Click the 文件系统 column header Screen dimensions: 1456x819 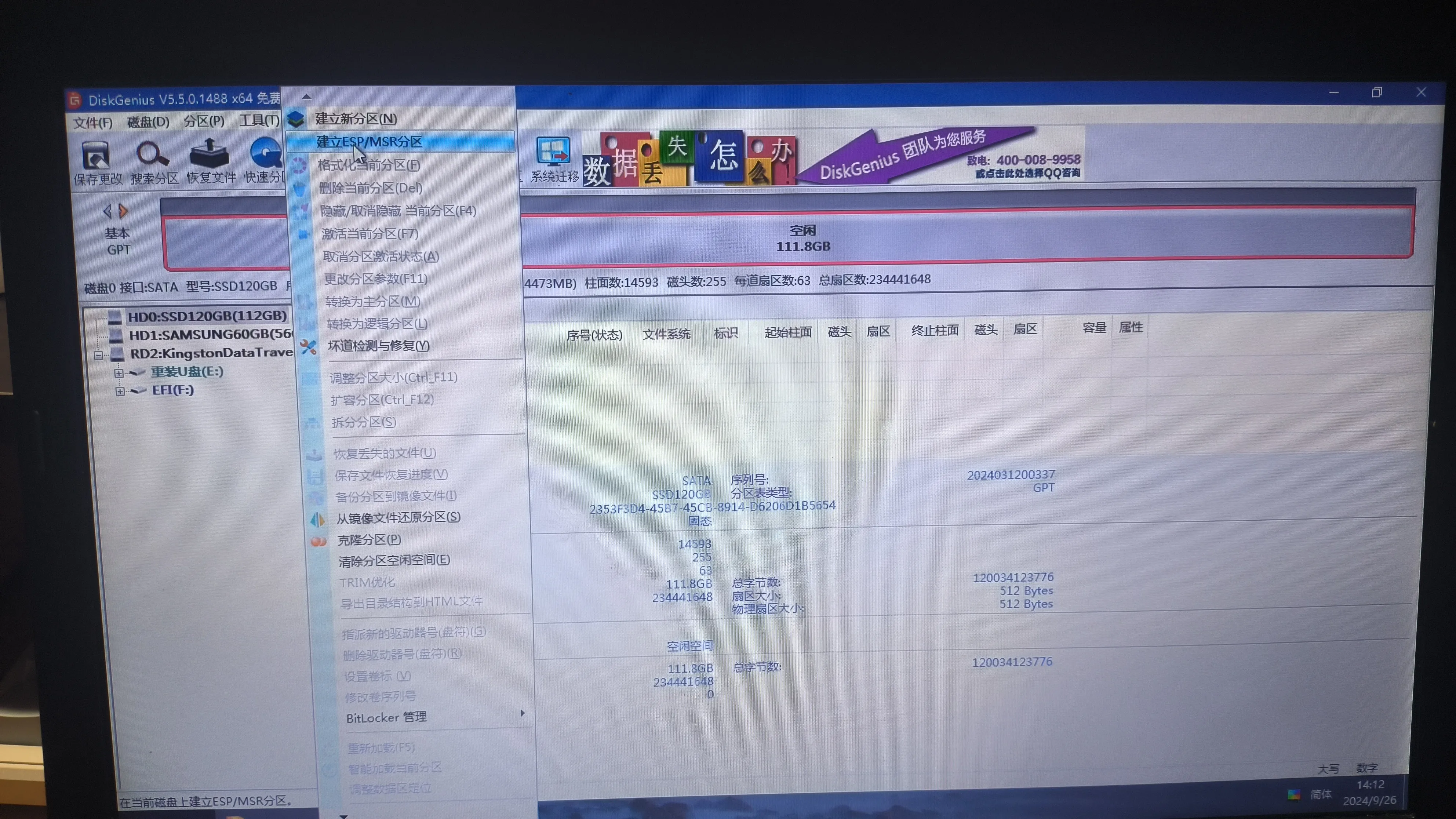pos(666,334)
